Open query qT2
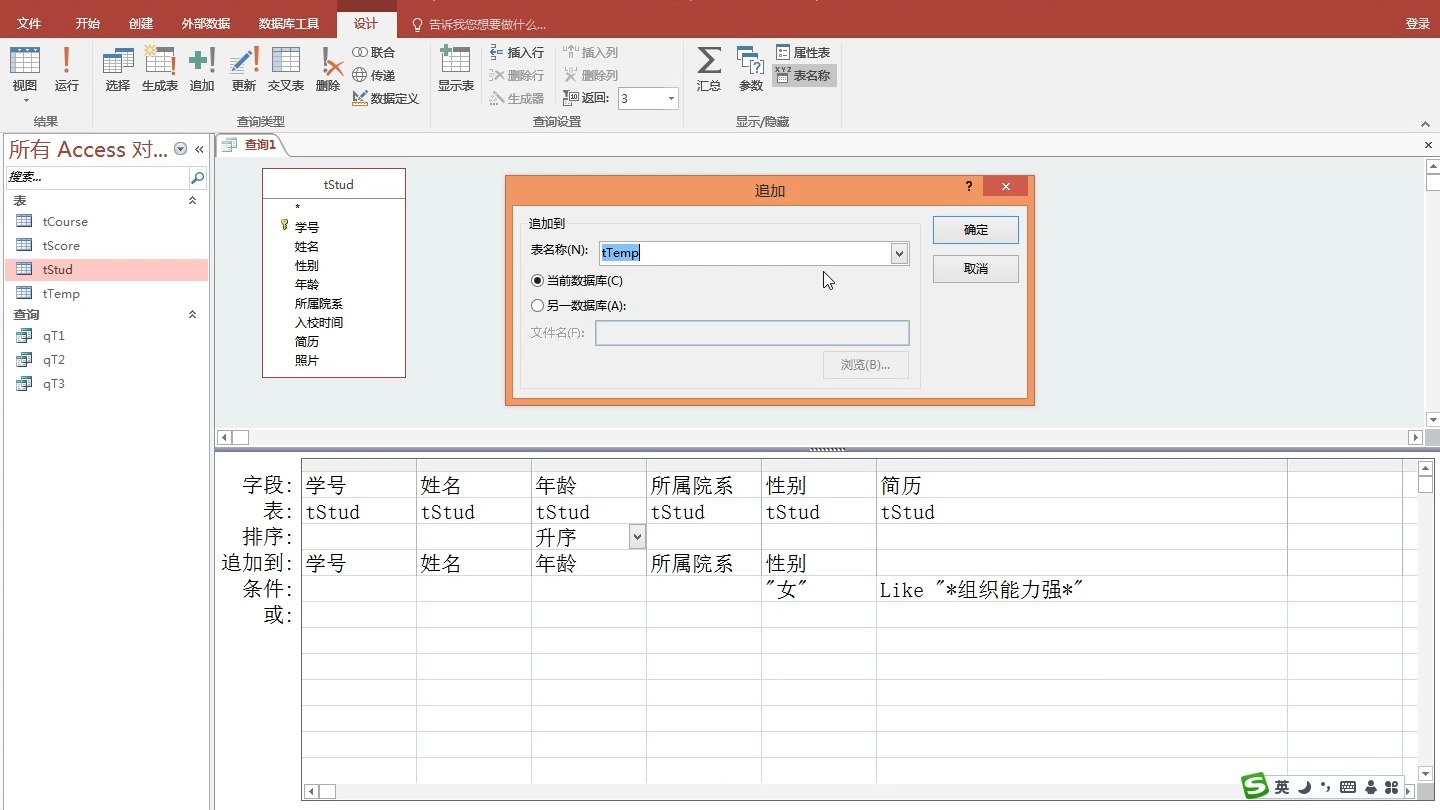 [54, 360]
